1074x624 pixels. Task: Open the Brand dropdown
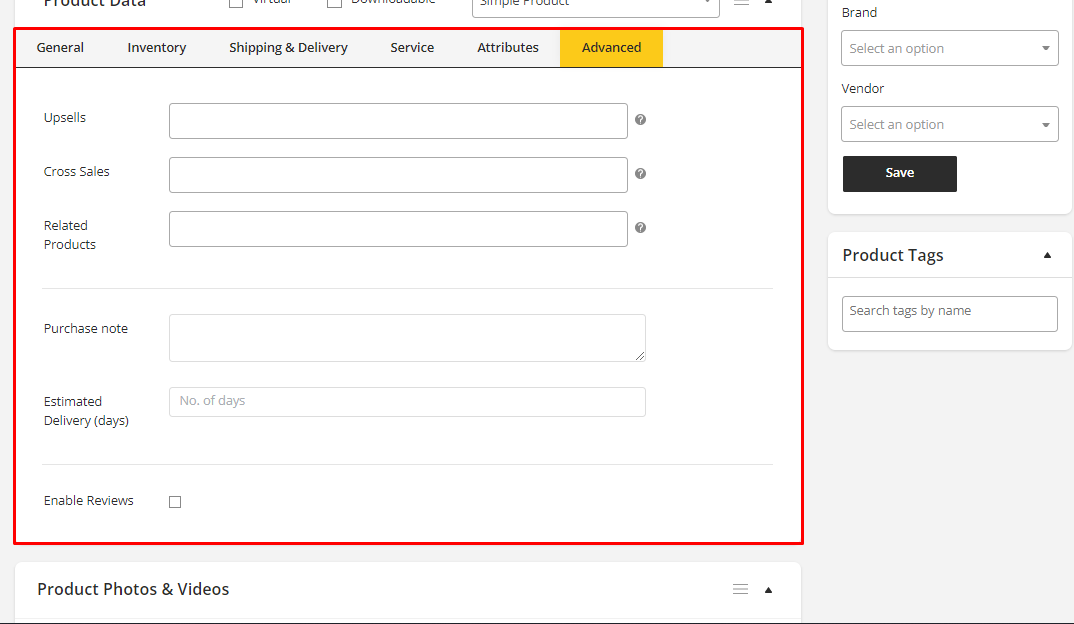[949, 48]
